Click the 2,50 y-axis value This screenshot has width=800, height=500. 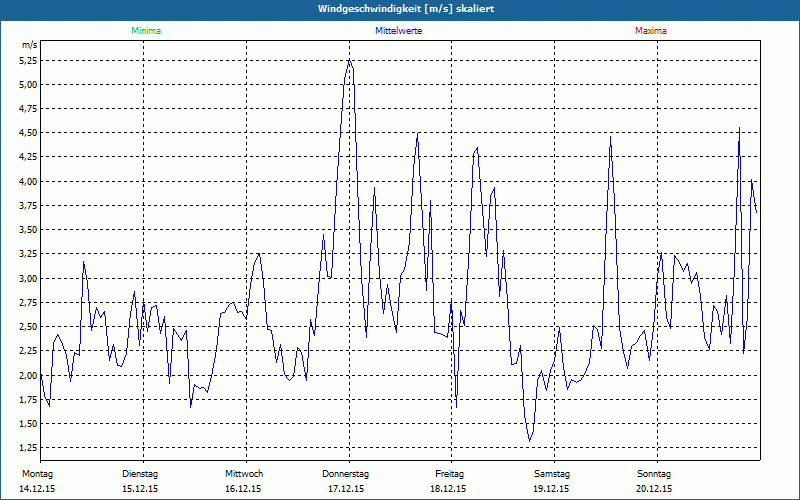click(29, 327)
